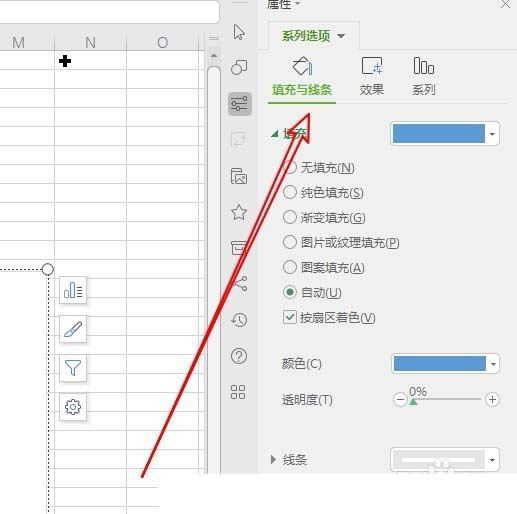Open the 填充 preset color dropdown arrow
The height and width of the screenshot is (514, 517).
coord(492,134)
